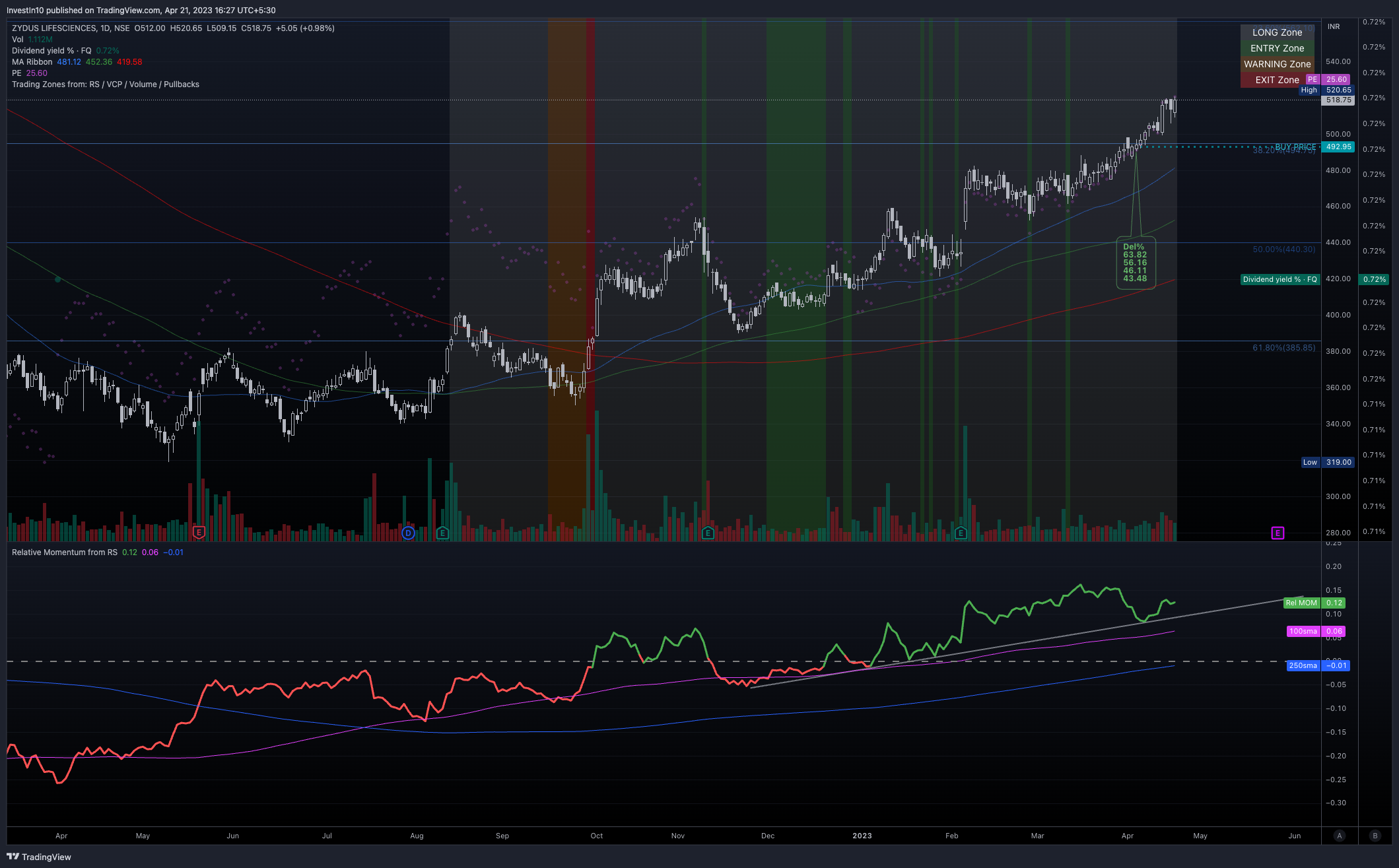The height and width of the screenshot is (868, 1399).
Task: Click the current price 518.75 label
Action: point(1338,100)
